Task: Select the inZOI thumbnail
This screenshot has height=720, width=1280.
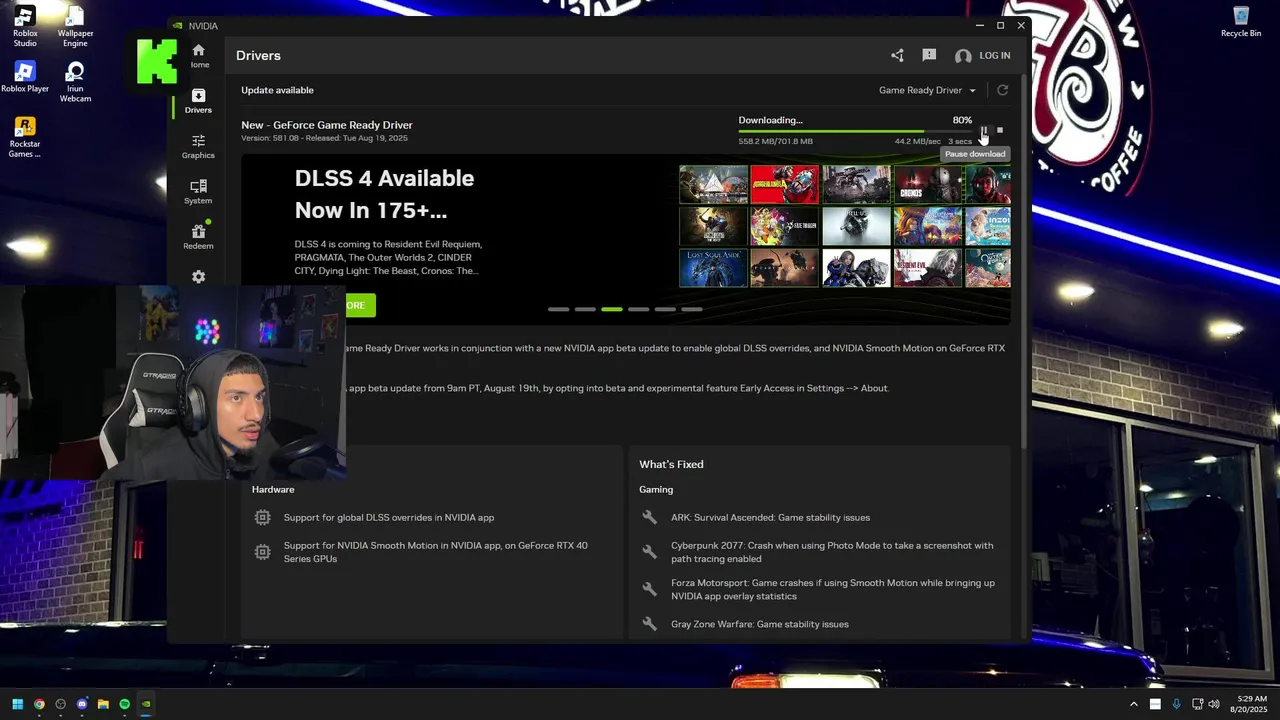Action: [988, 227]
